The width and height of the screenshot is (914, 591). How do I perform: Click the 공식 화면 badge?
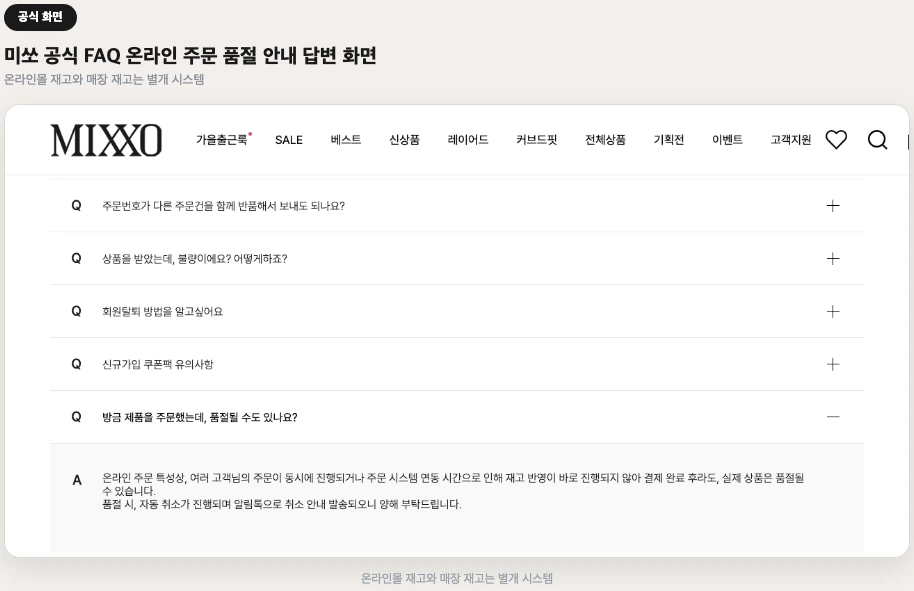pos(40,17)
